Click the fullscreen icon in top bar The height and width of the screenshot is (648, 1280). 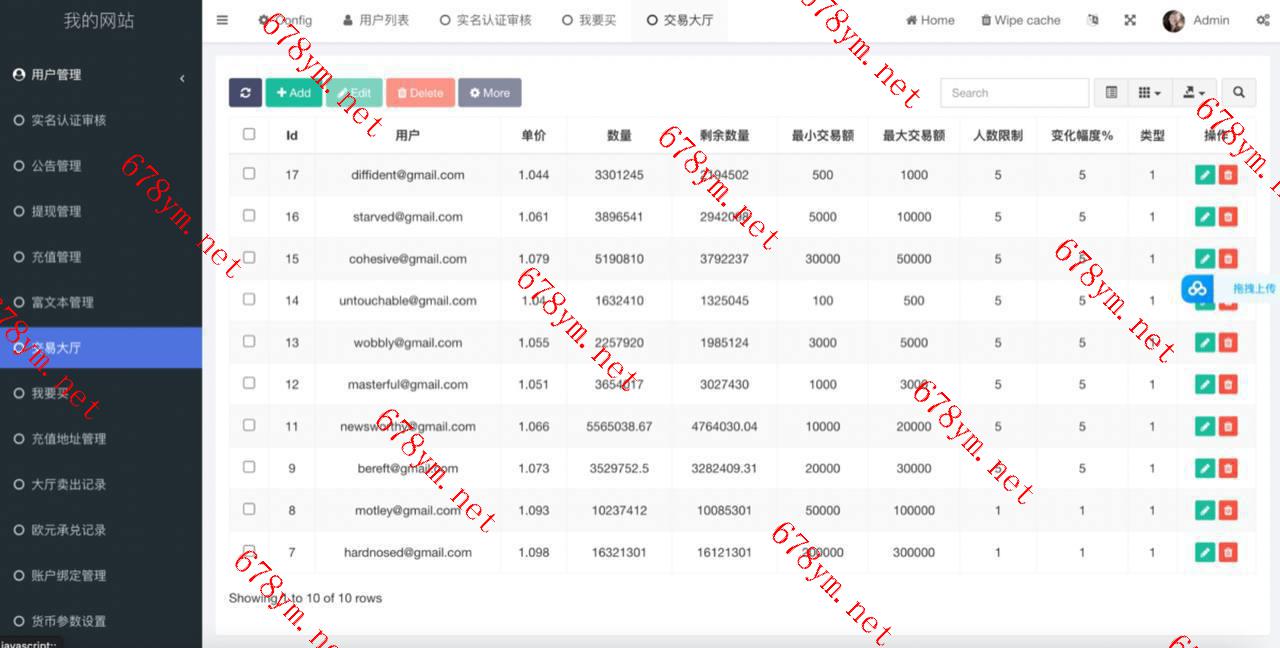pyautogui.click(x=1130, y=20)
